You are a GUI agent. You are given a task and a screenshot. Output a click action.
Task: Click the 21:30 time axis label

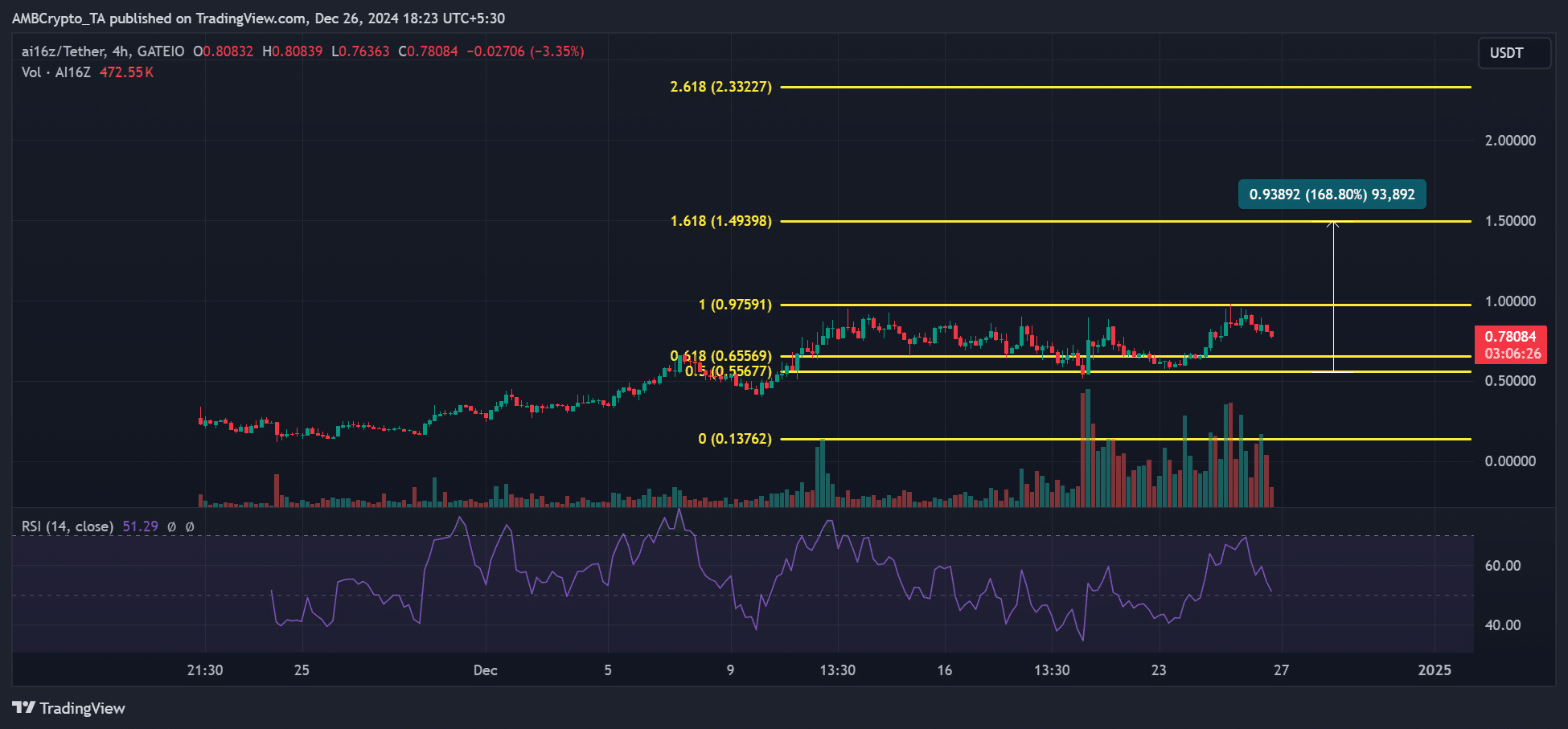[205, 670]
